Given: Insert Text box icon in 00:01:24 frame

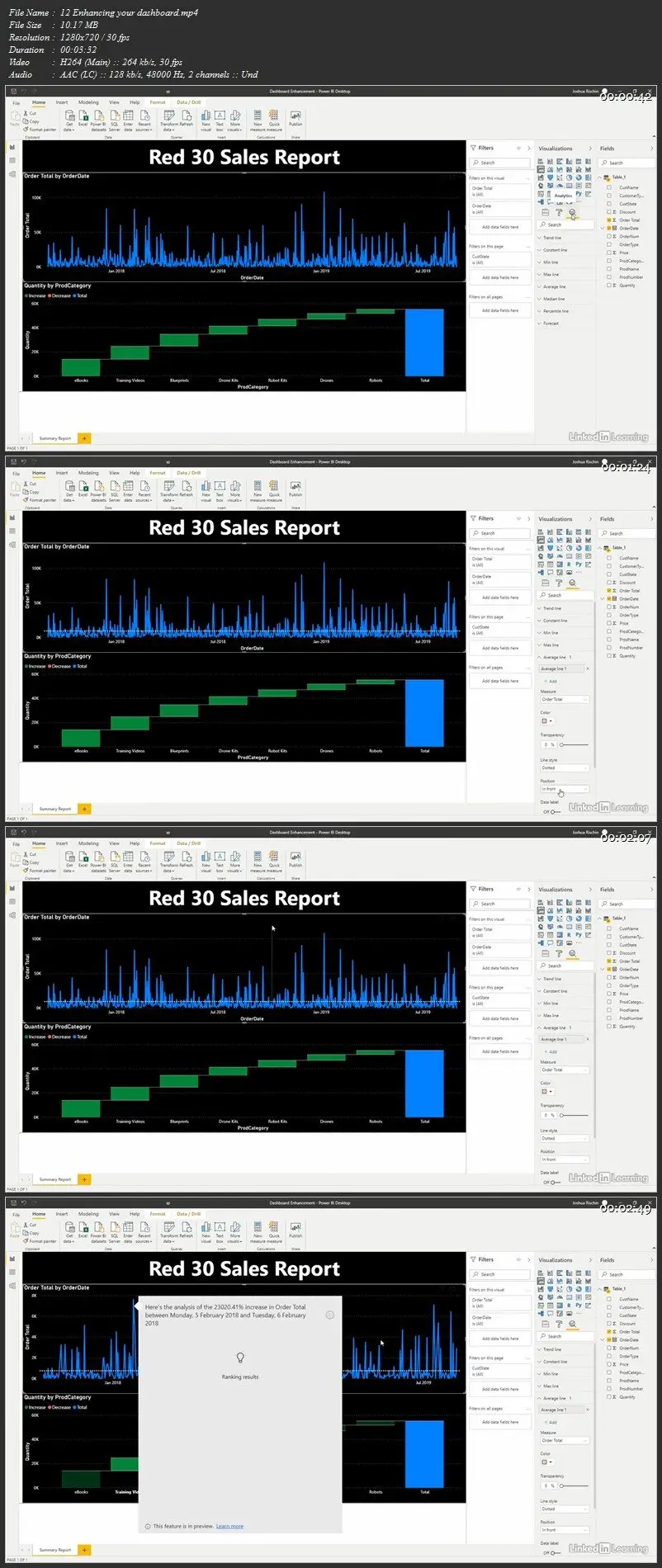Looking at the screenshot, I should click(220, 487).
